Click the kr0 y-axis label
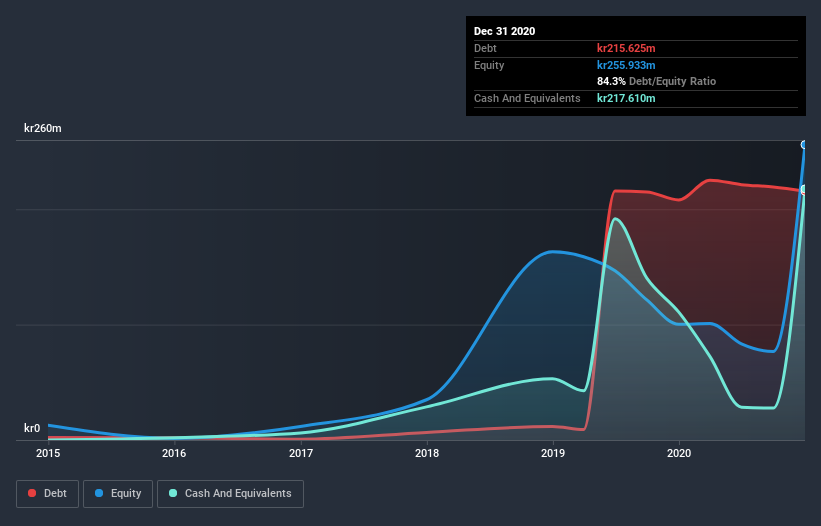The height and width of the screenshot is (526, 821). (32, 428)
